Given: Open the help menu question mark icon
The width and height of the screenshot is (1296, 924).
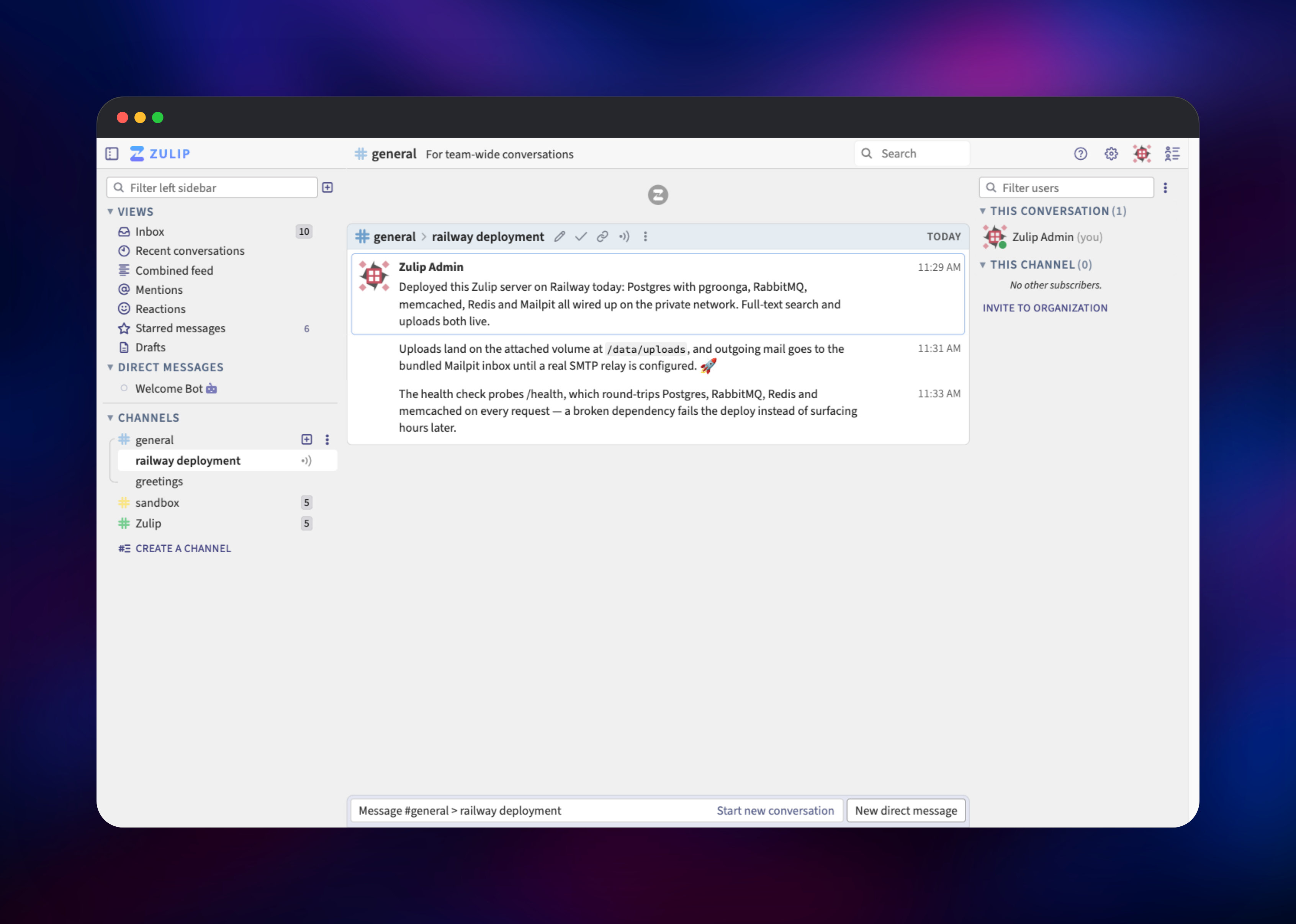Looking at the screenshot, I should (x=1080, y=154).
